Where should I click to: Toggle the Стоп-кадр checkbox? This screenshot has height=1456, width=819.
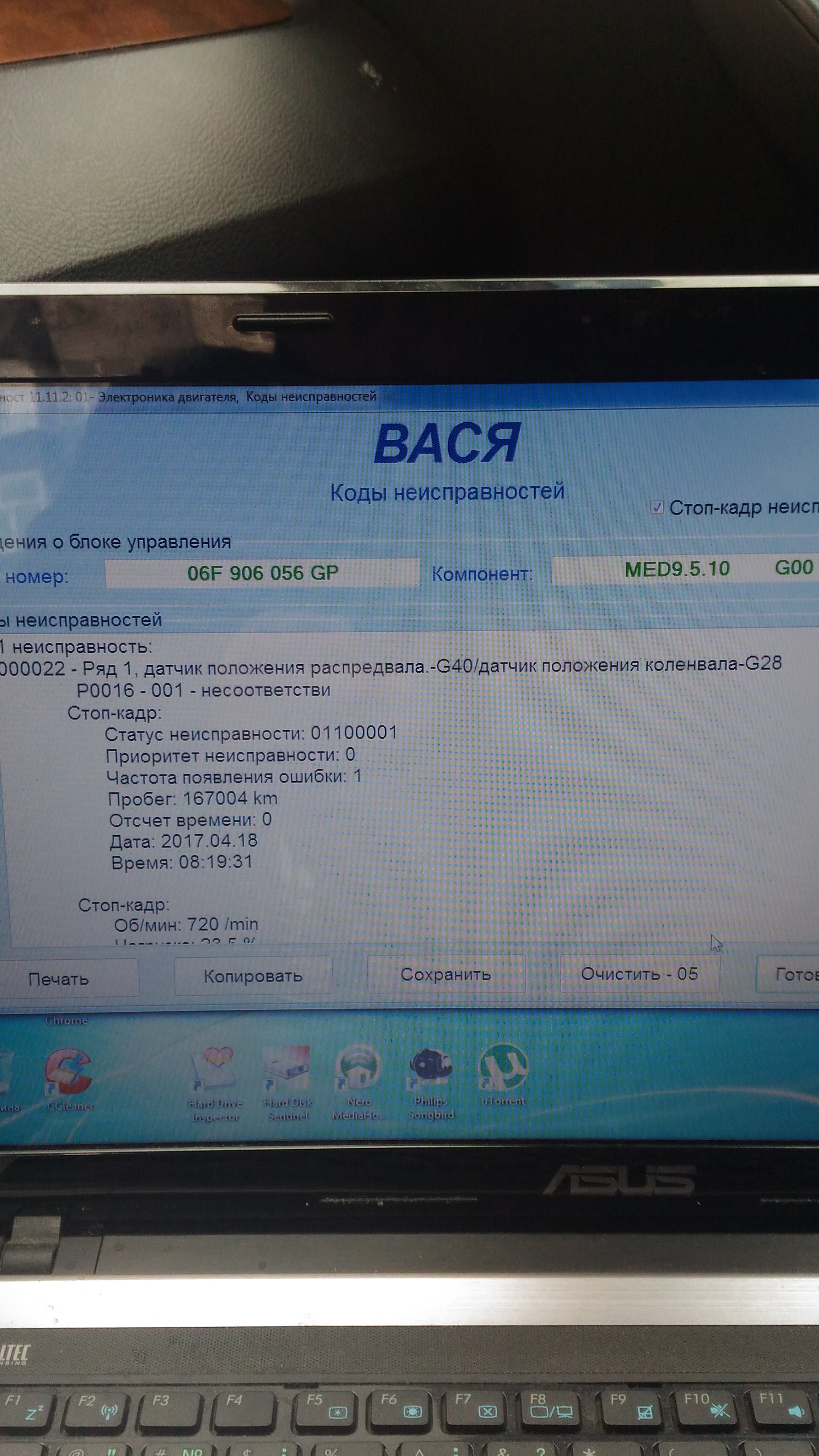click(656, 508)
